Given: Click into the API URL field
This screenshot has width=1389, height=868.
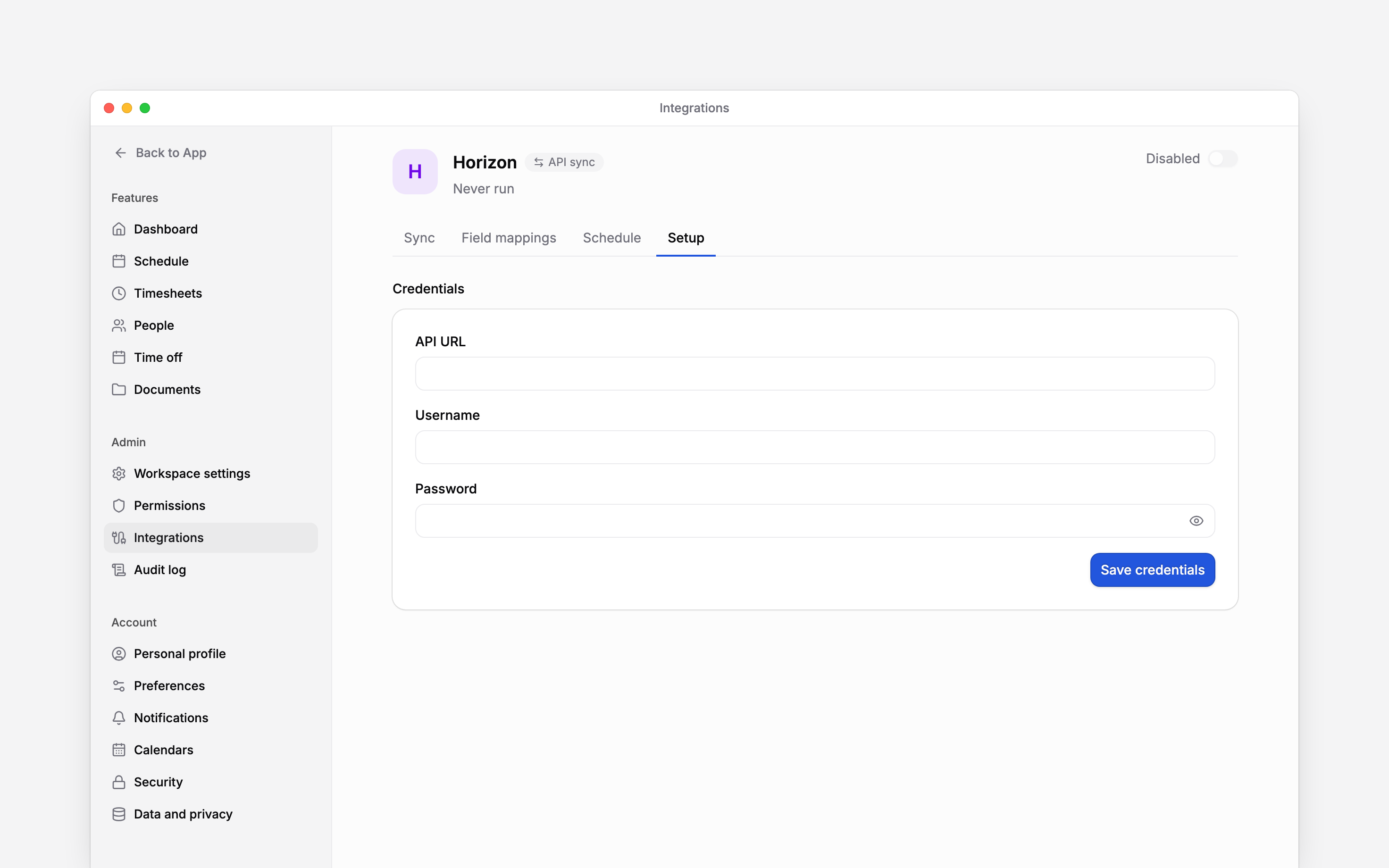Looking at the screenshot, I should [815, 374].
